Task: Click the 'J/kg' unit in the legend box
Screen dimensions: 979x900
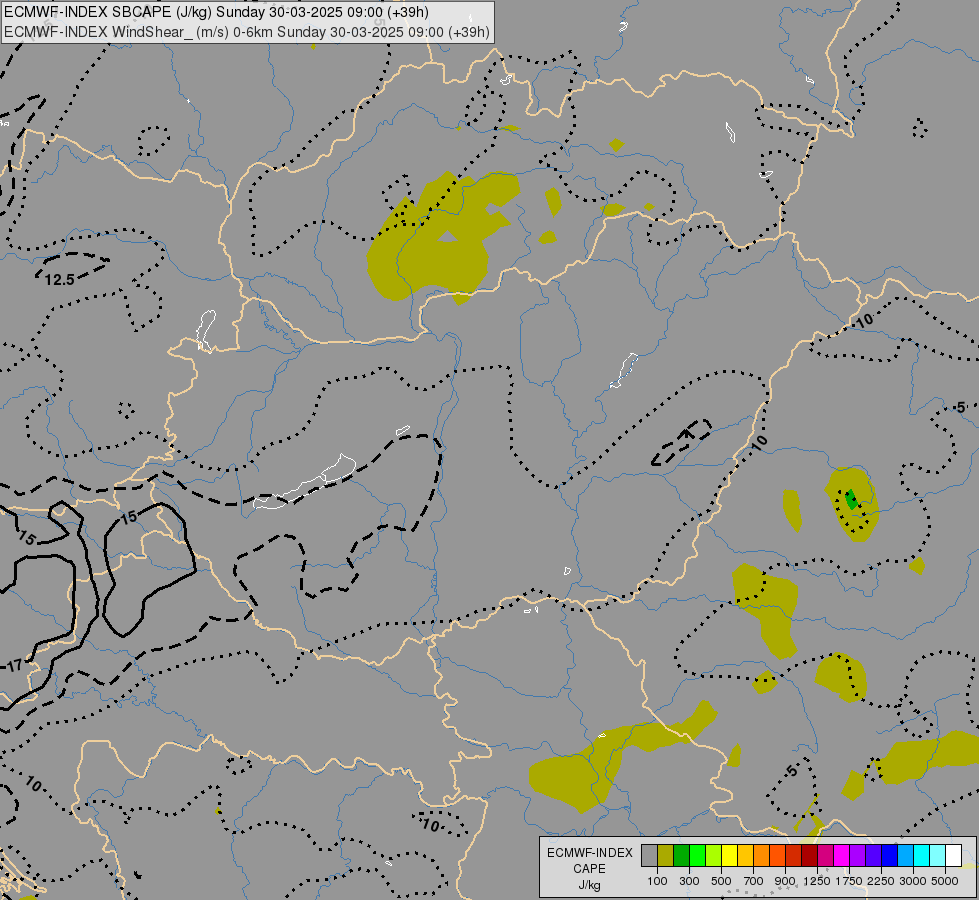Action: point(589,885)
